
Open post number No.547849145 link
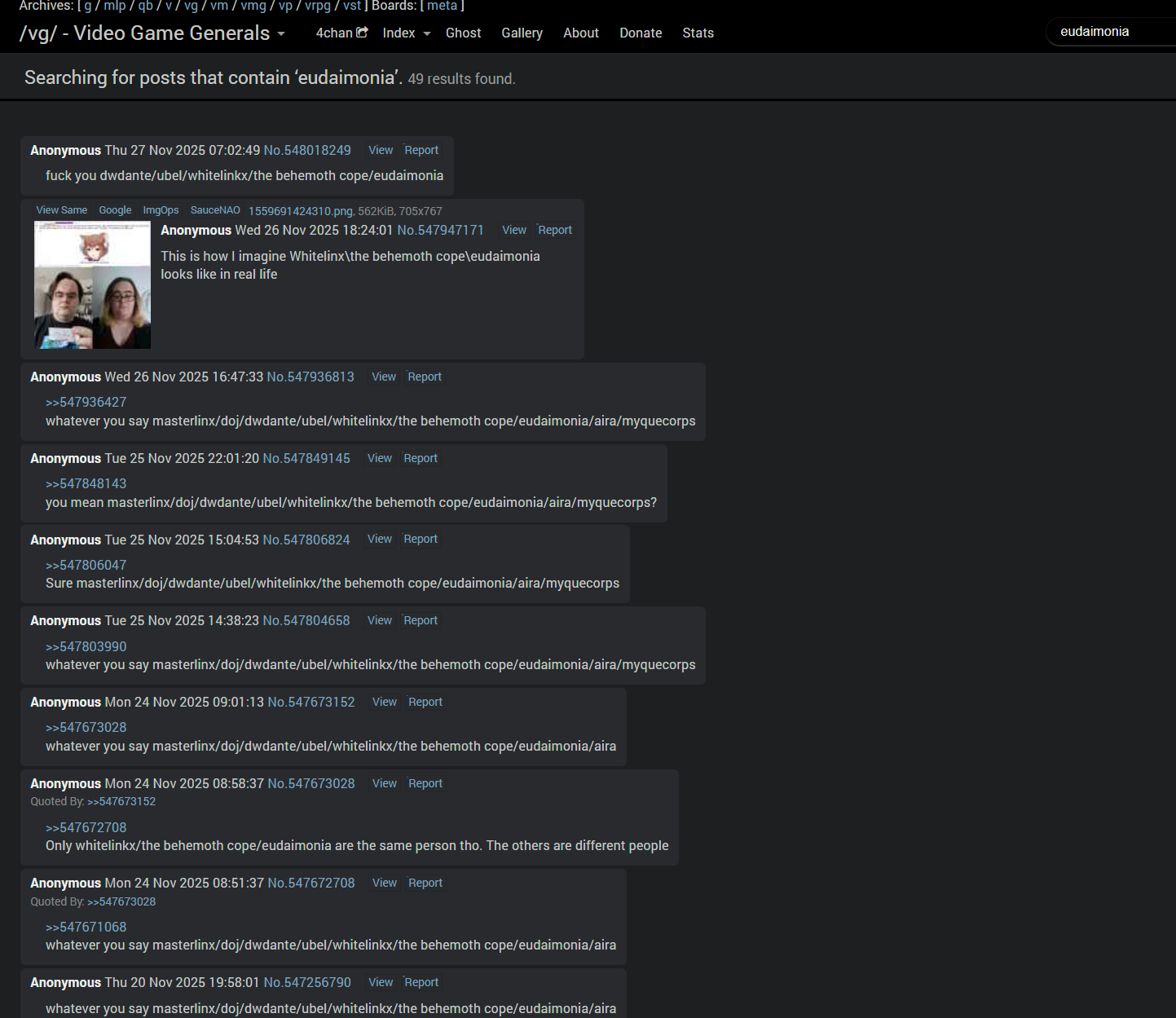tap(306, 459)
